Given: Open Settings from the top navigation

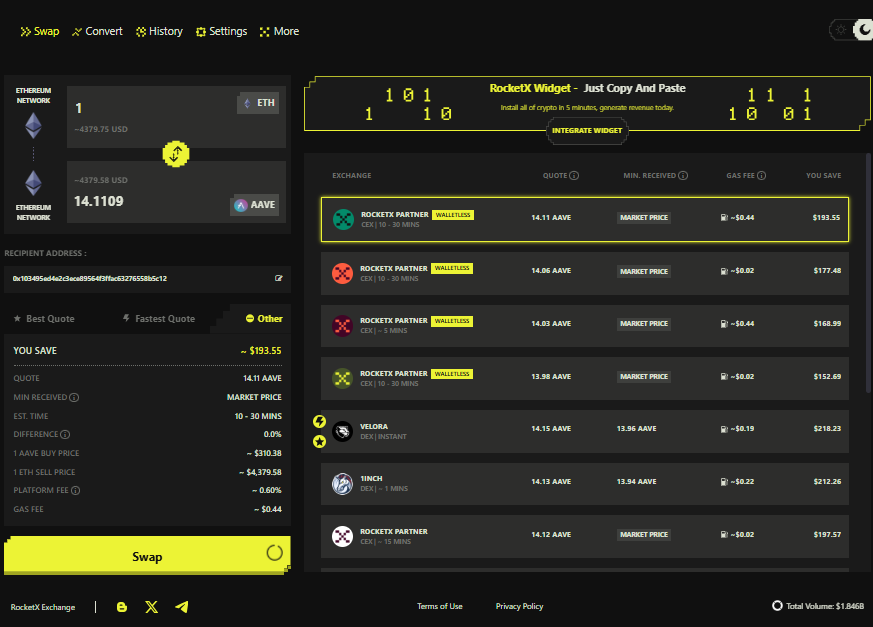Looking at the screenshot, I should 221,32.
